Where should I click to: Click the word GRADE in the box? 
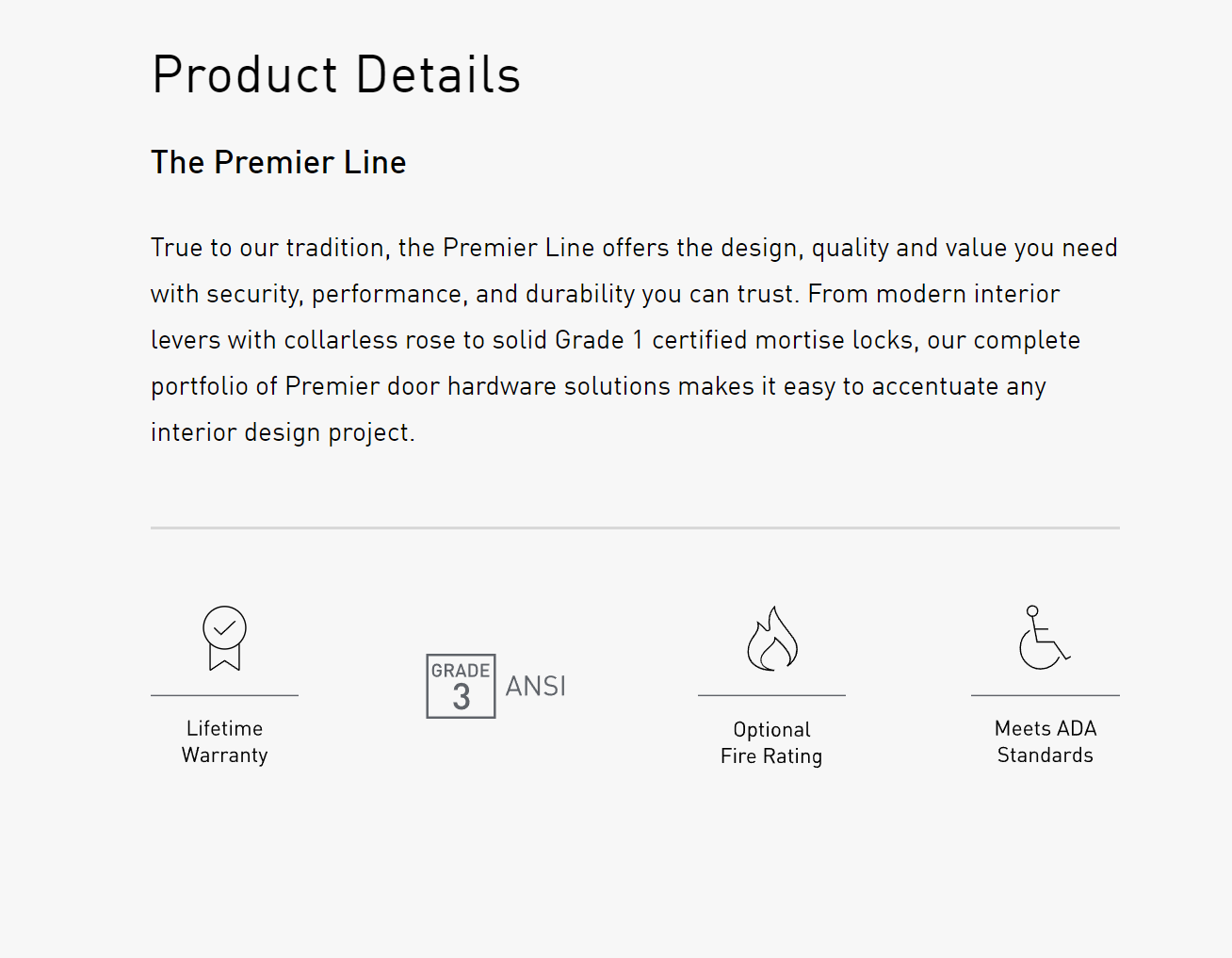[x=461, y=671]
